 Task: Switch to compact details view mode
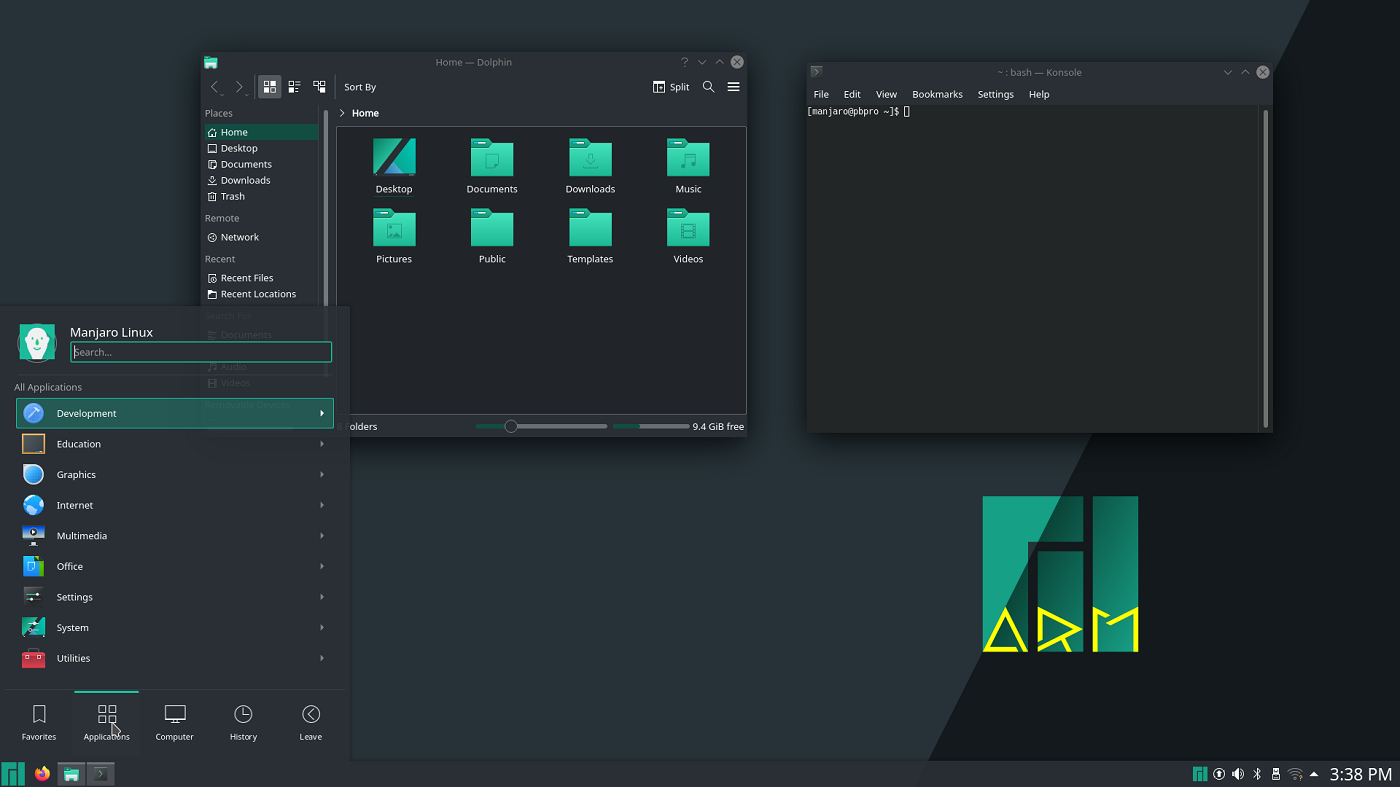294,87
